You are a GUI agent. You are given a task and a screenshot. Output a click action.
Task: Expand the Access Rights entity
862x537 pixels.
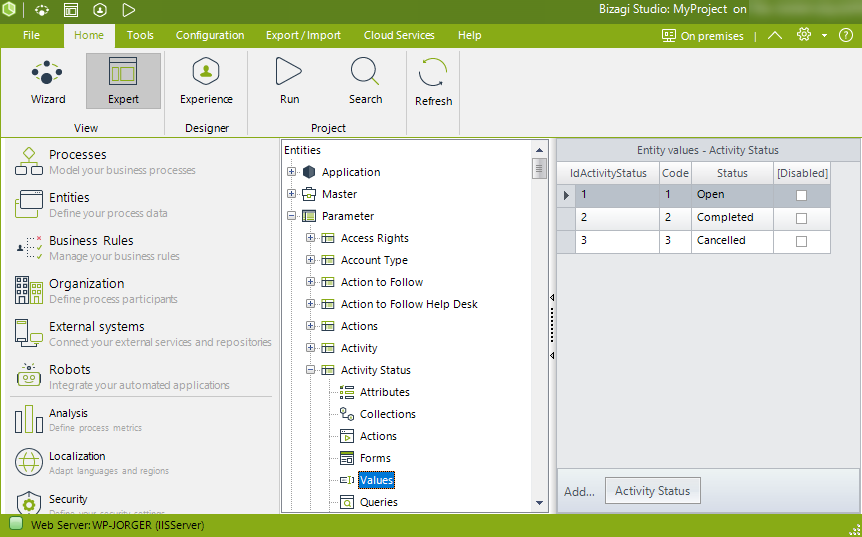coord(311,238)
